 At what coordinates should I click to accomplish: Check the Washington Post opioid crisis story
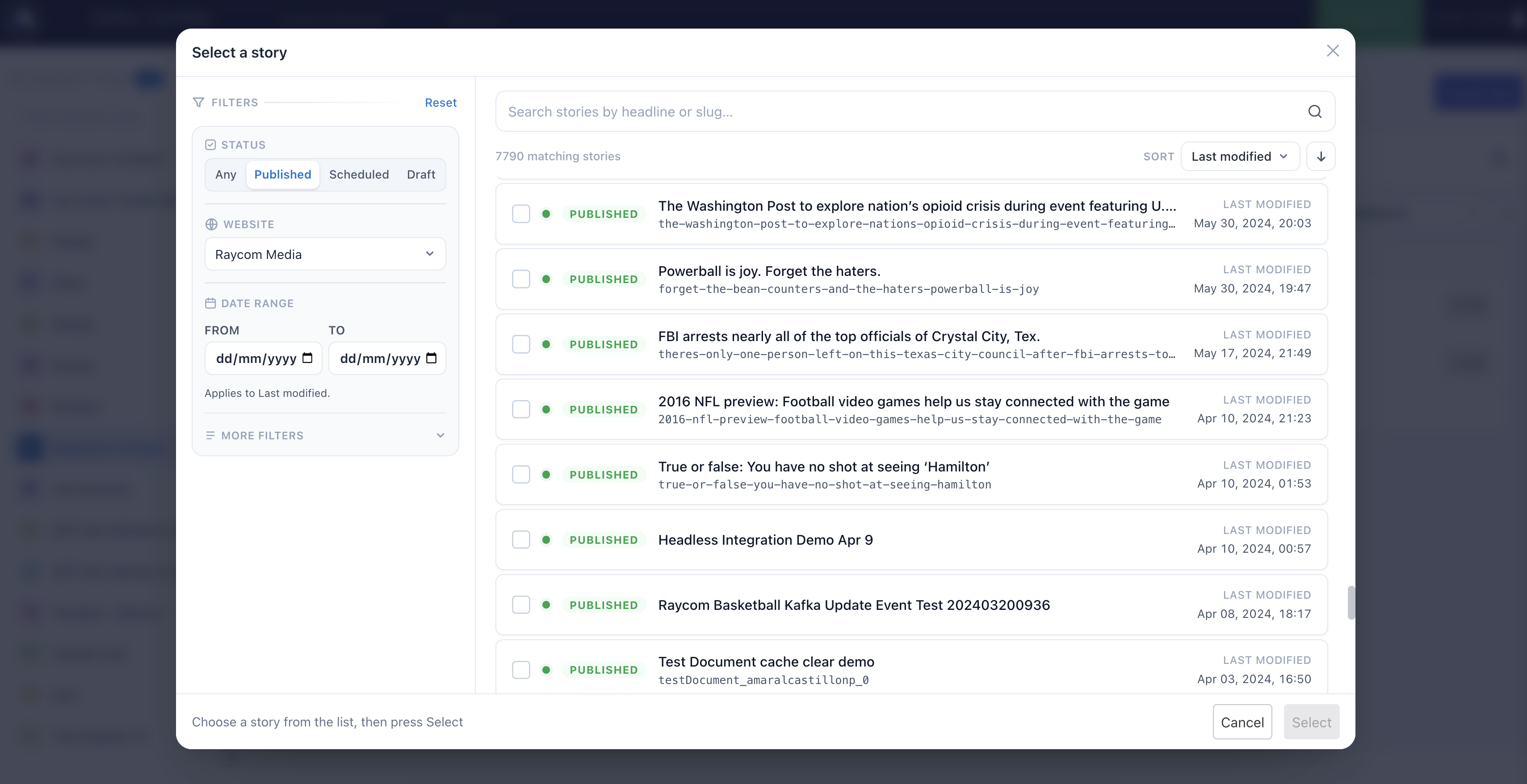click(521, 214)
